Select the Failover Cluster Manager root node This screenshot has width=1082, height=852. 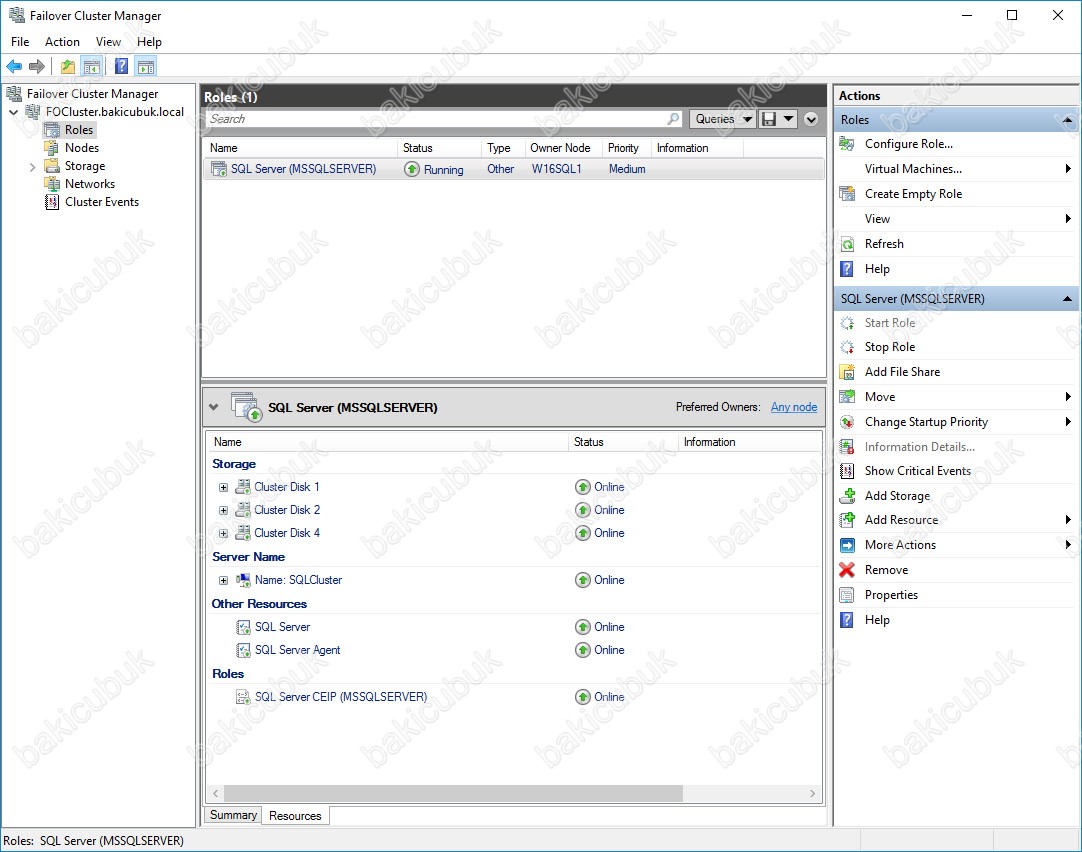(92, 94)
